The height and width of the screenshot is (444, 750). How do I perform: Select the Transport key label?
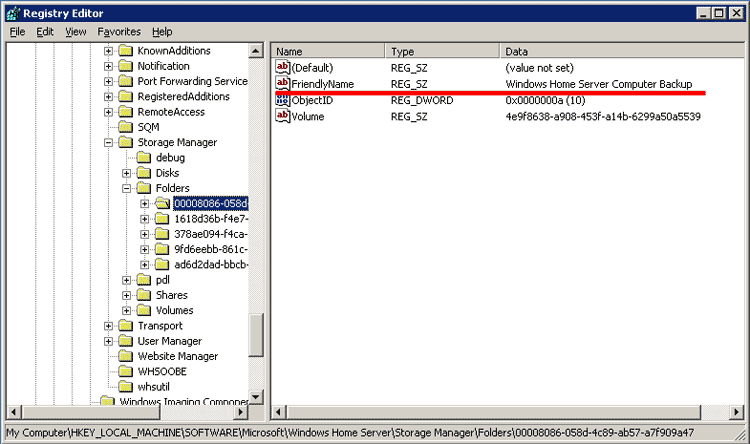click(160, 326)
